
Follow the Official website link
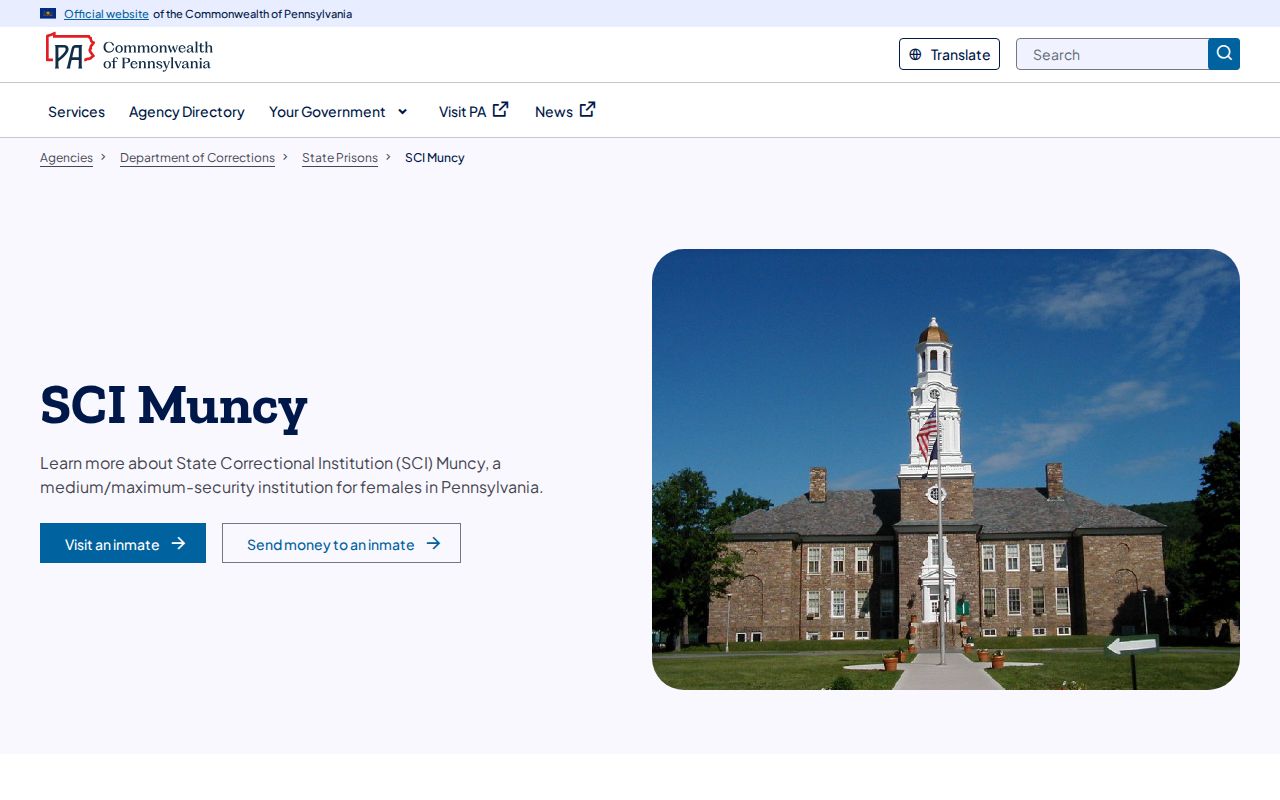(x=106, y=14)
